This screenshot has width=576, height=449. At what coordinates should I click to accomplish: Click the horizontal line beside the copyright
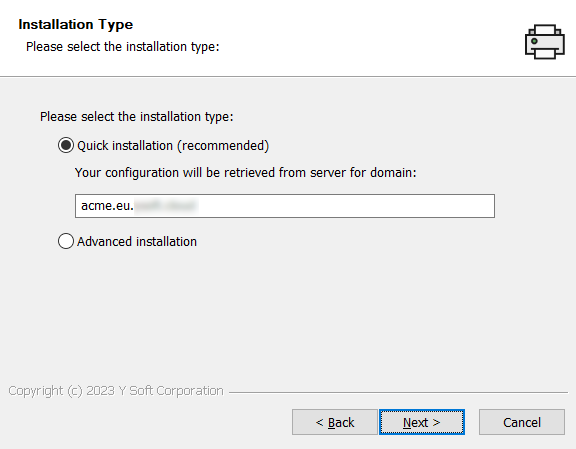tap(398, 392)
